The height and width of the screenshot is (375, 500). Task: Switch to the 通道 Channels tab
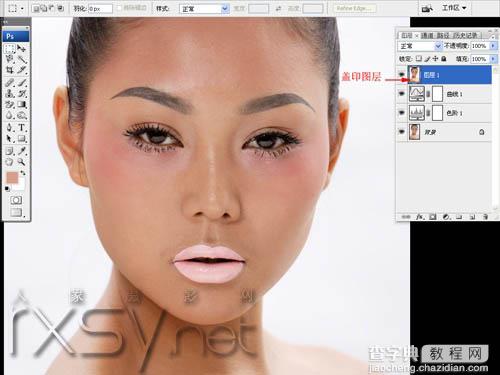[x=427, y=35]
